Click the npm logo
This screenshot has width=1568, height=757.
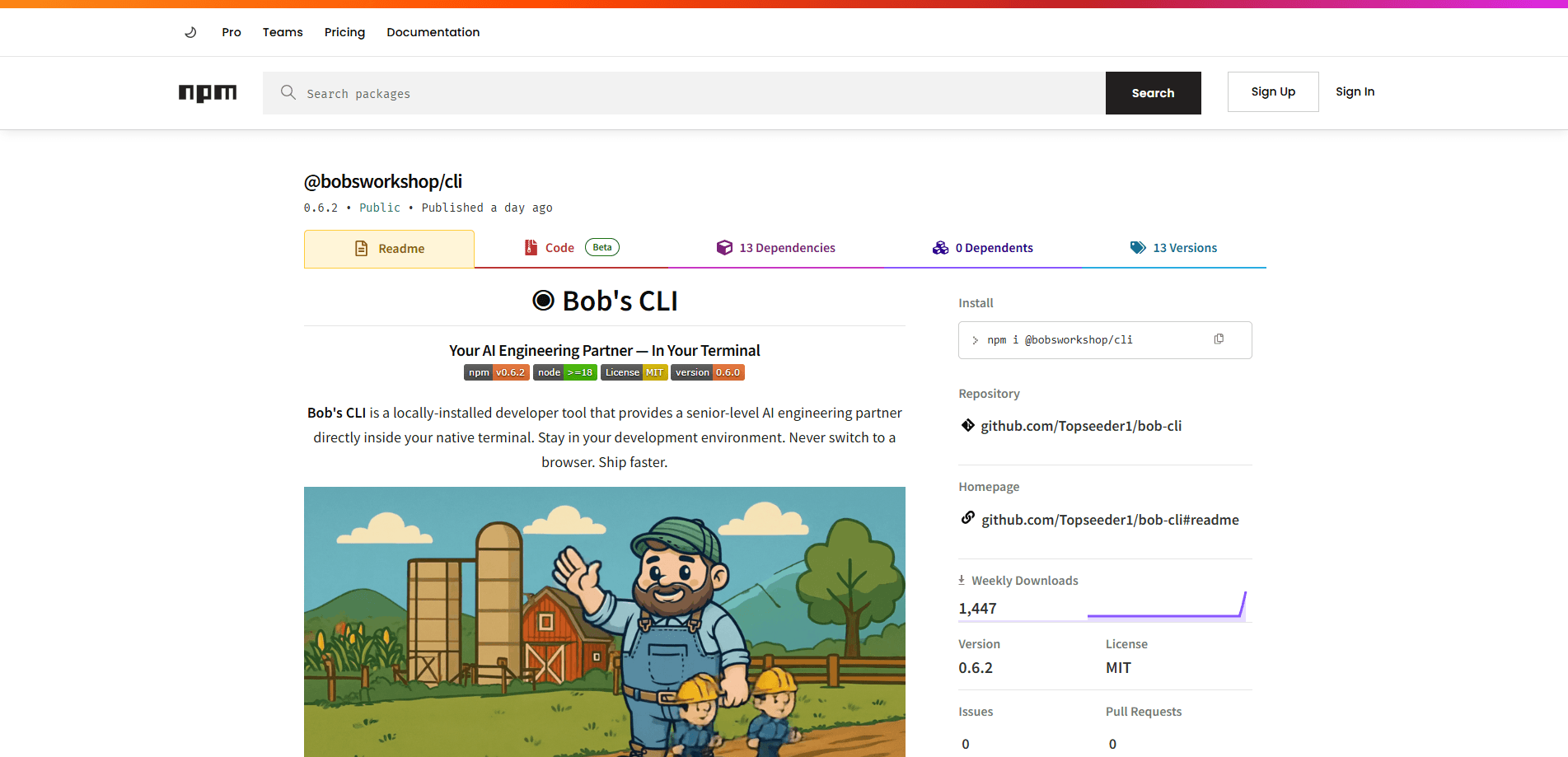pos(208,93)
